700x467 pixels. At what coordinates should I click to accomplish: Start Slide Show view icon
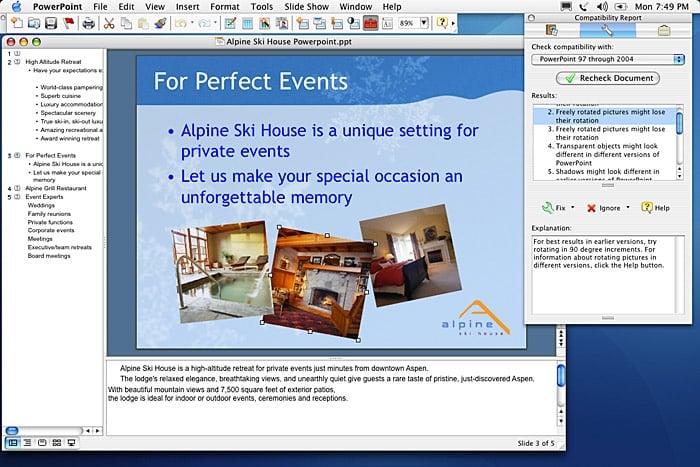[71, 442]
